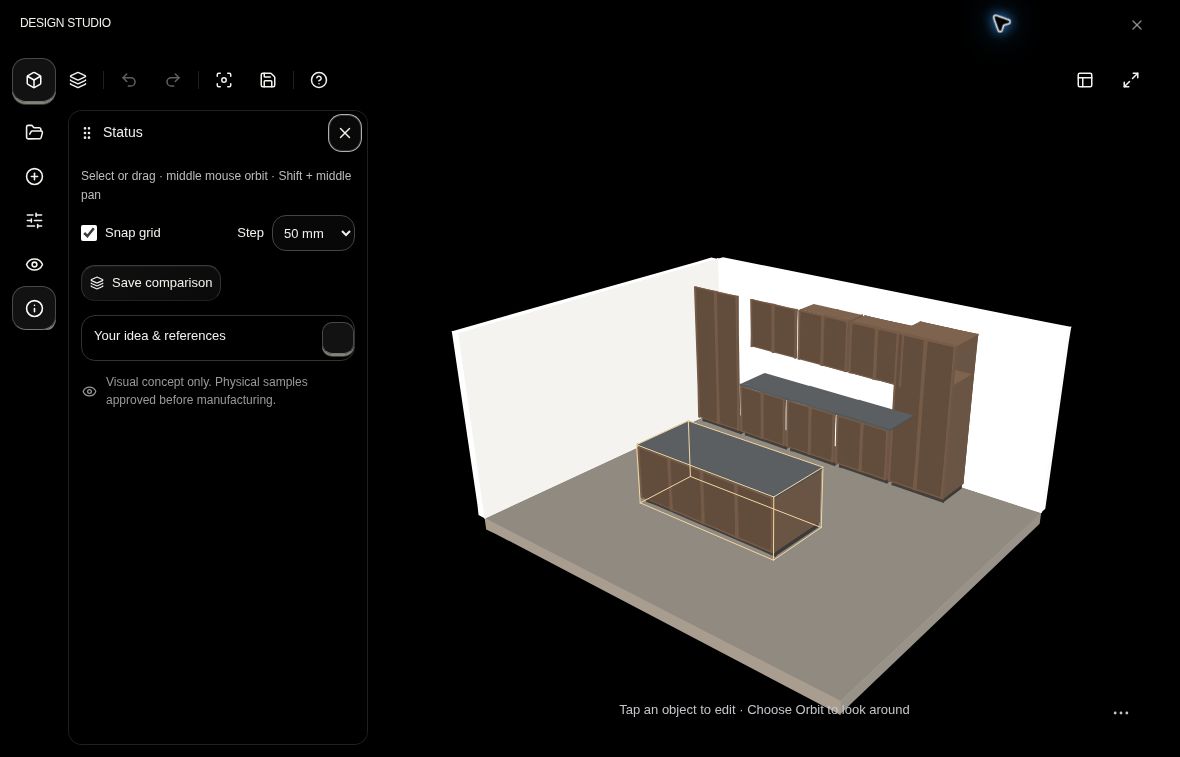
Task: Close the Design Studio window
Action: point(1136,25)
